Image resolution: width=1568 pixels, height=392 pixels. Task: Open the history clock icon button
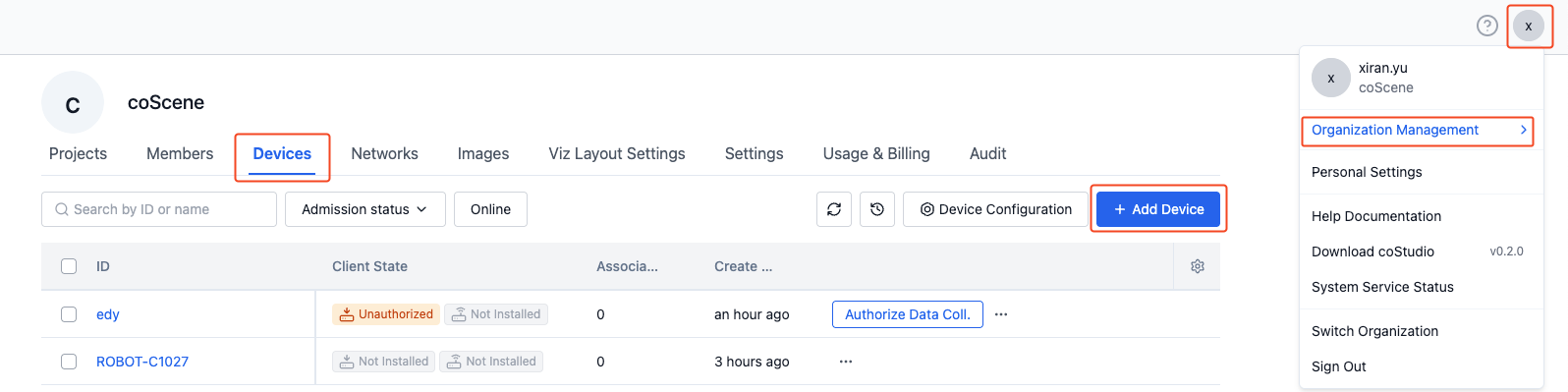877,209
